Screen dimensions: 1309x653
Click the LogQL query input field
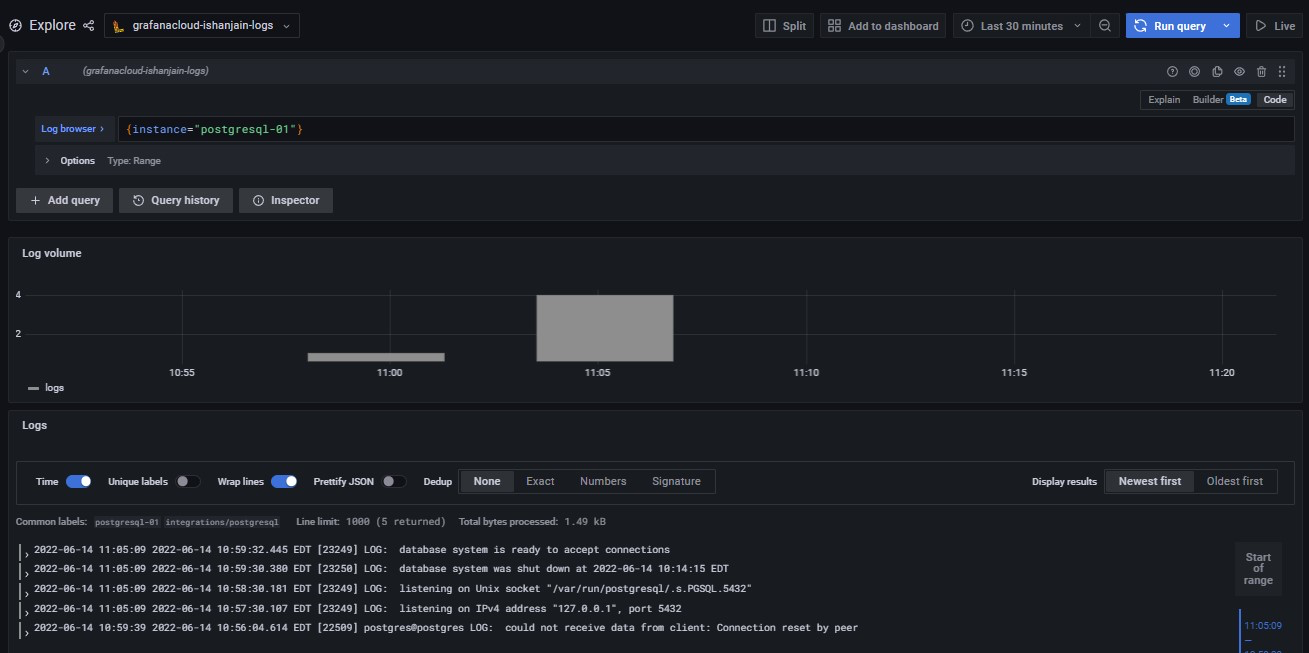click(x=700, y=129)
